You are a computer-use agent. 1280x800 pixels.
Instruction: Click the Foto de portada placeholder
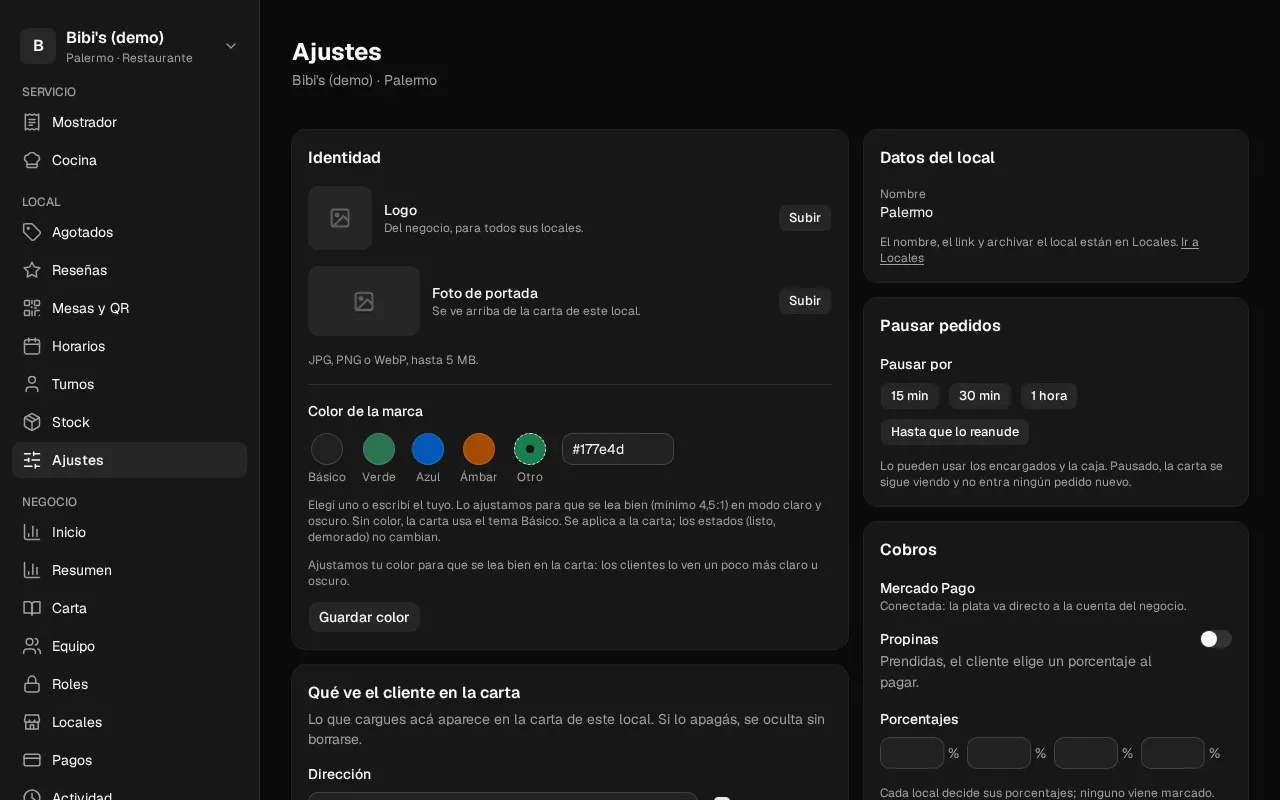point(364,301)
